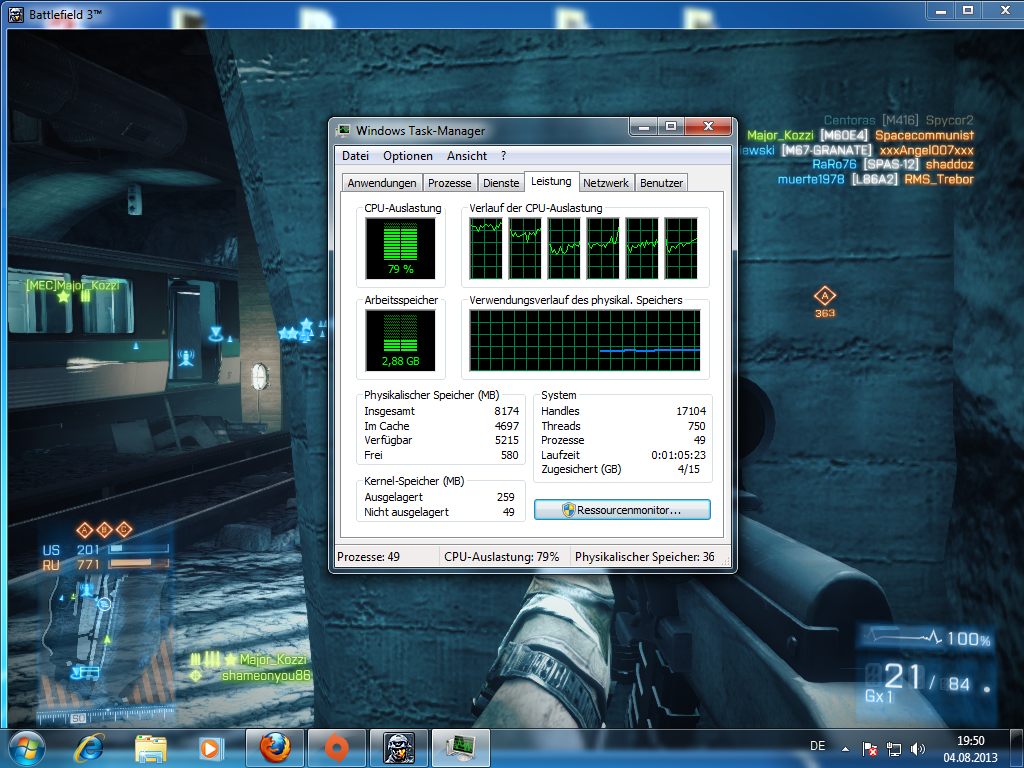This screenshot has width=1024, height=768.
Task: Click the Zugesichert (GB) value 4/15
Action: pyautogui.click(x=688, y=470)
